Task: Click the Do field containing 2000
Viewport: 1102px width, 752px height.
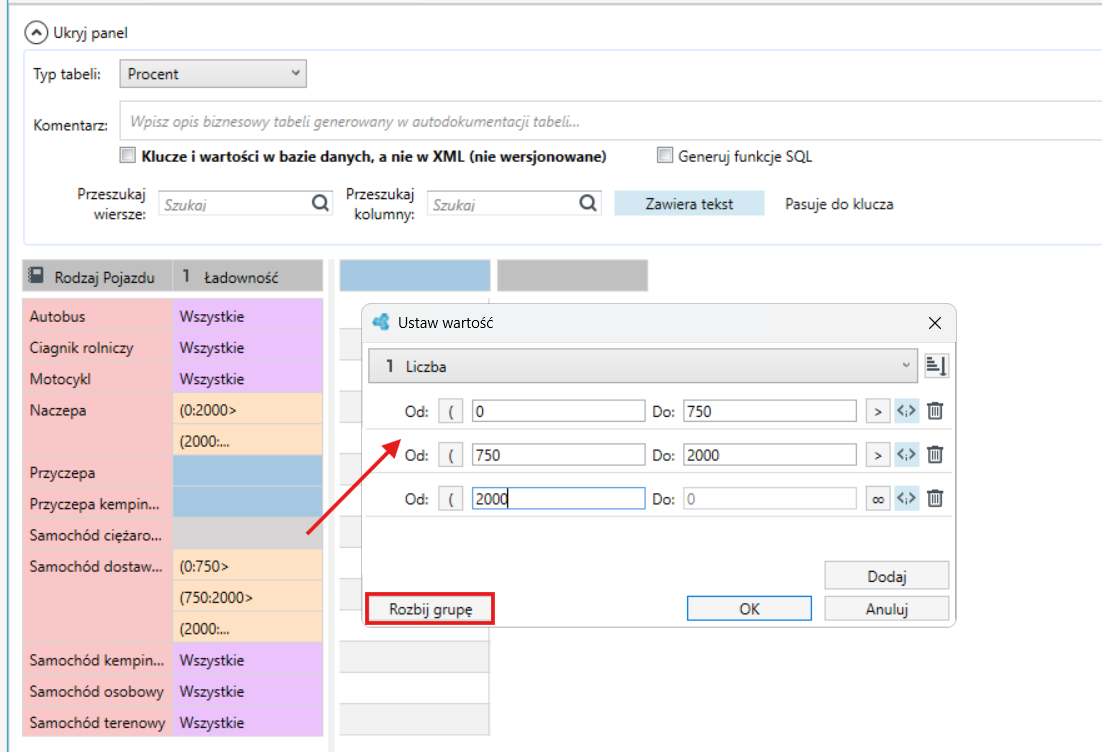Action: 770,455
